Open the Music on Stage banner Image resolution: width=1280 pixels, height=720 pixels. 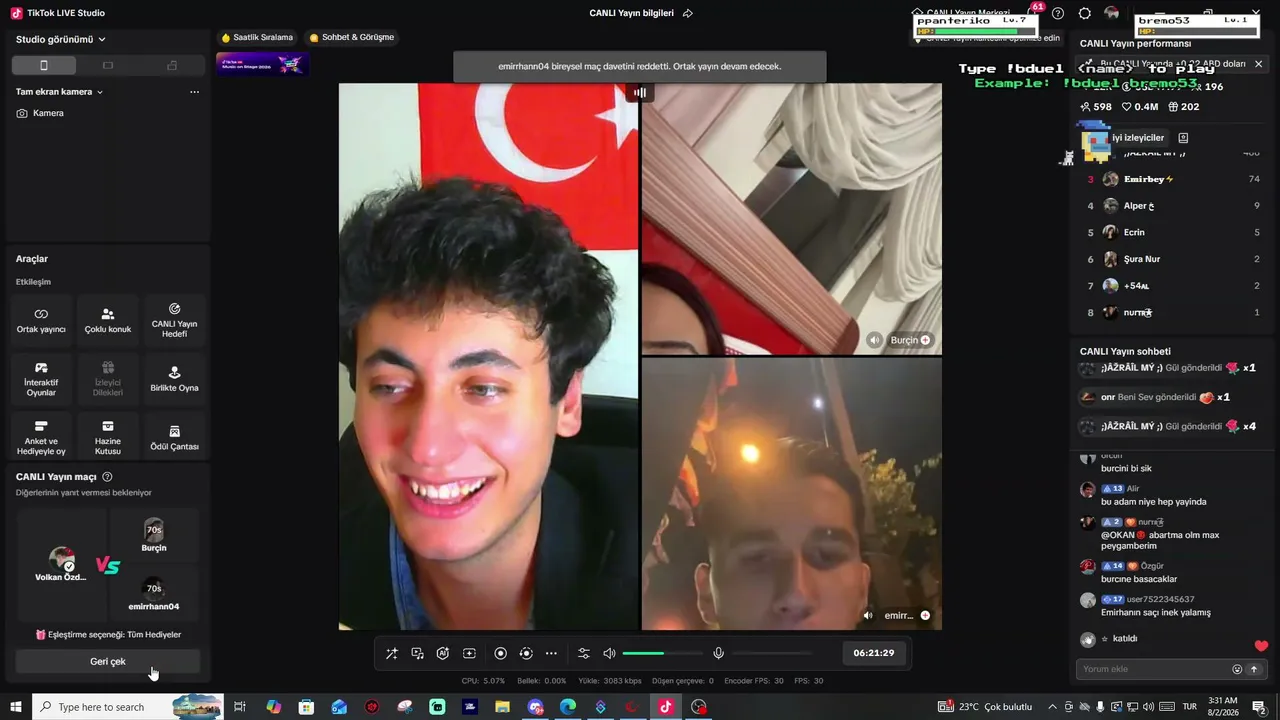pos(262,64)
